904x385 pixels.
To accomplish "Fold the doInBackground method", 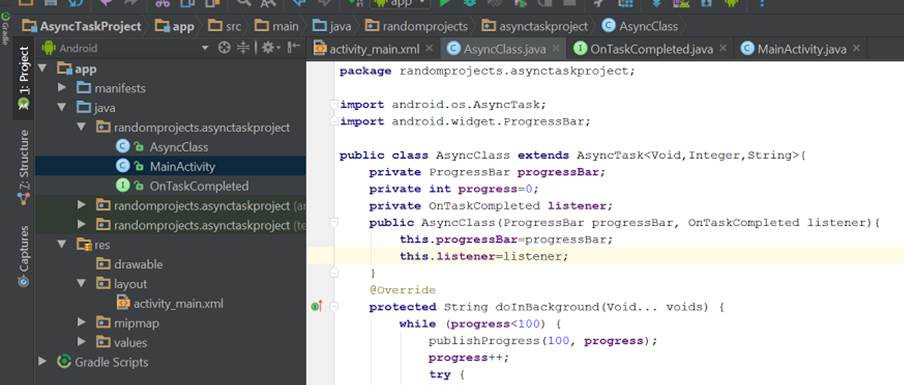I will (334, 307).
